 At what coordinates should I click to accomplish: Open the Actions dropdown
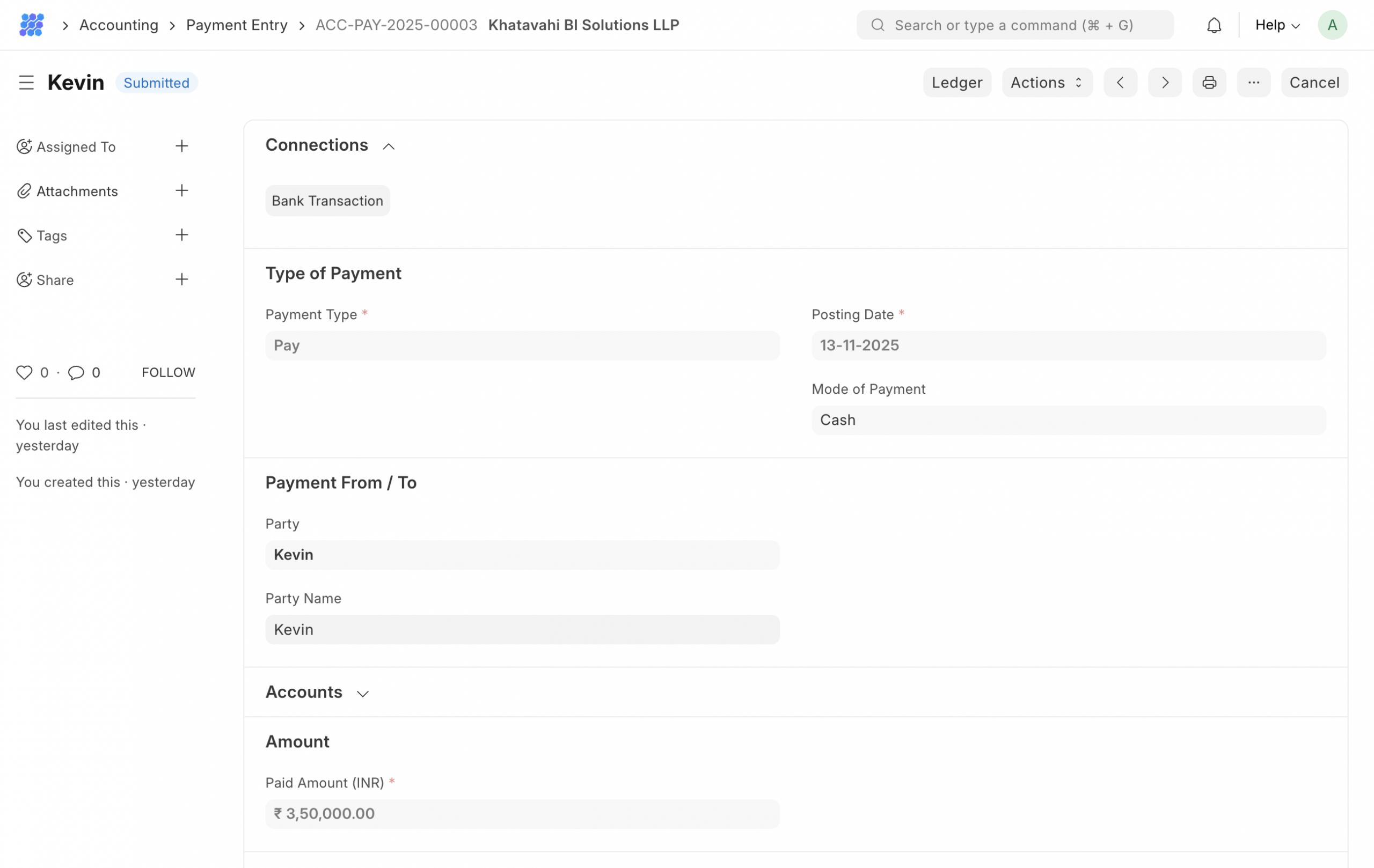click(1047, 83)
